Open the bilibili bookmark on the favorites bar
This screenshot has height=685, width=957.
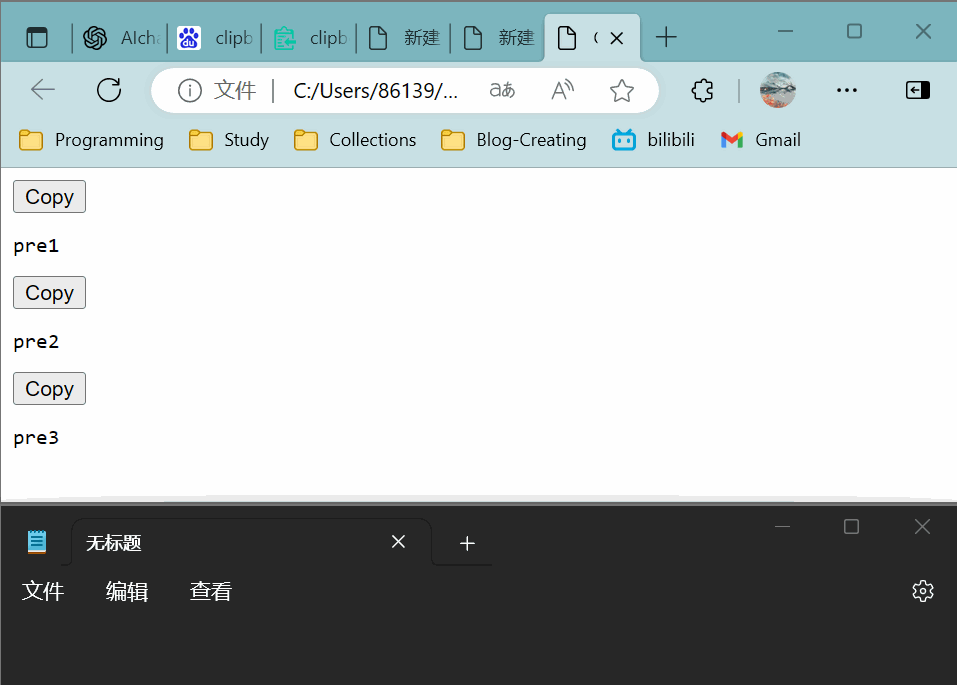point(652,140)
